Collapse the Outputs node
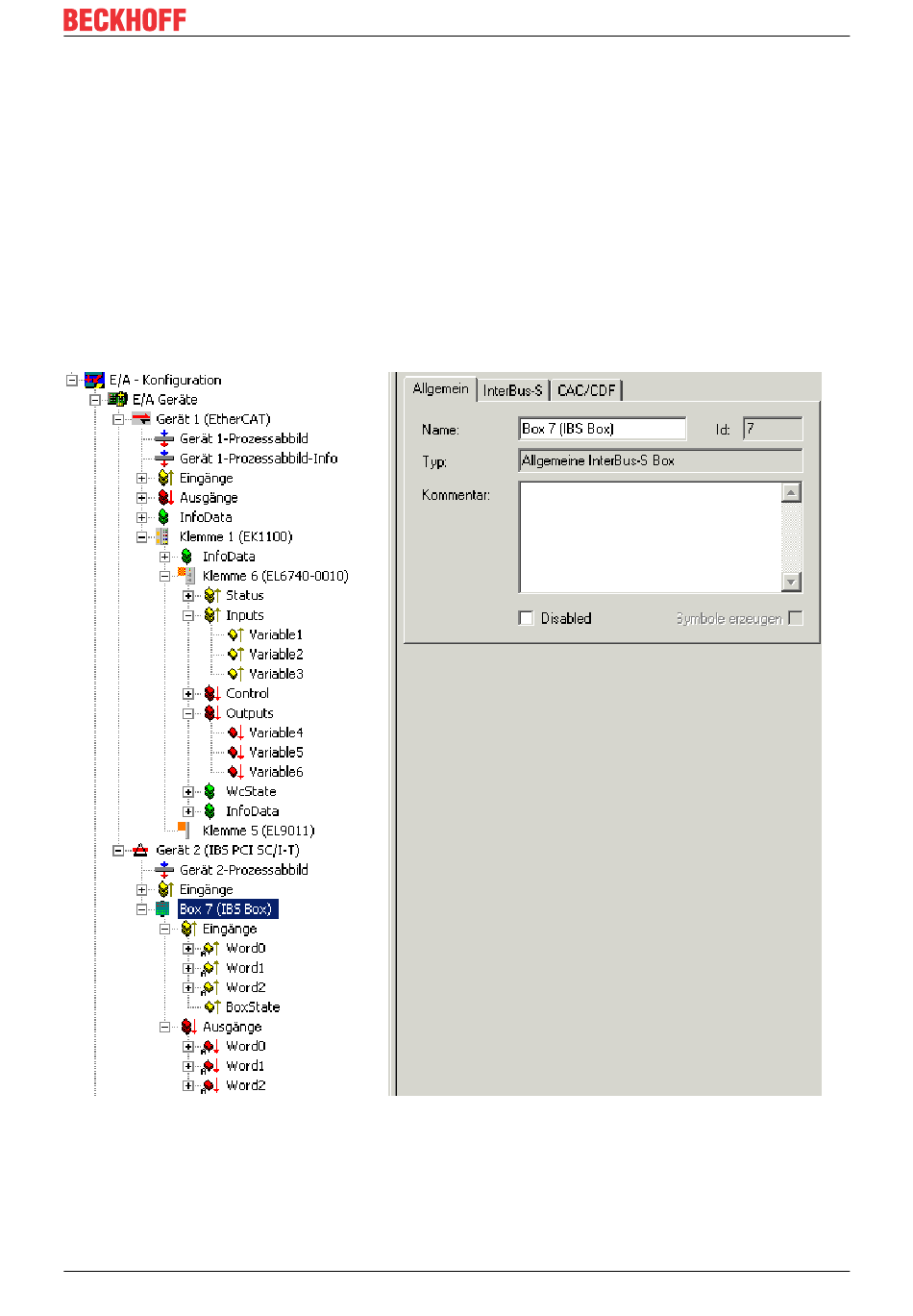 188,713
